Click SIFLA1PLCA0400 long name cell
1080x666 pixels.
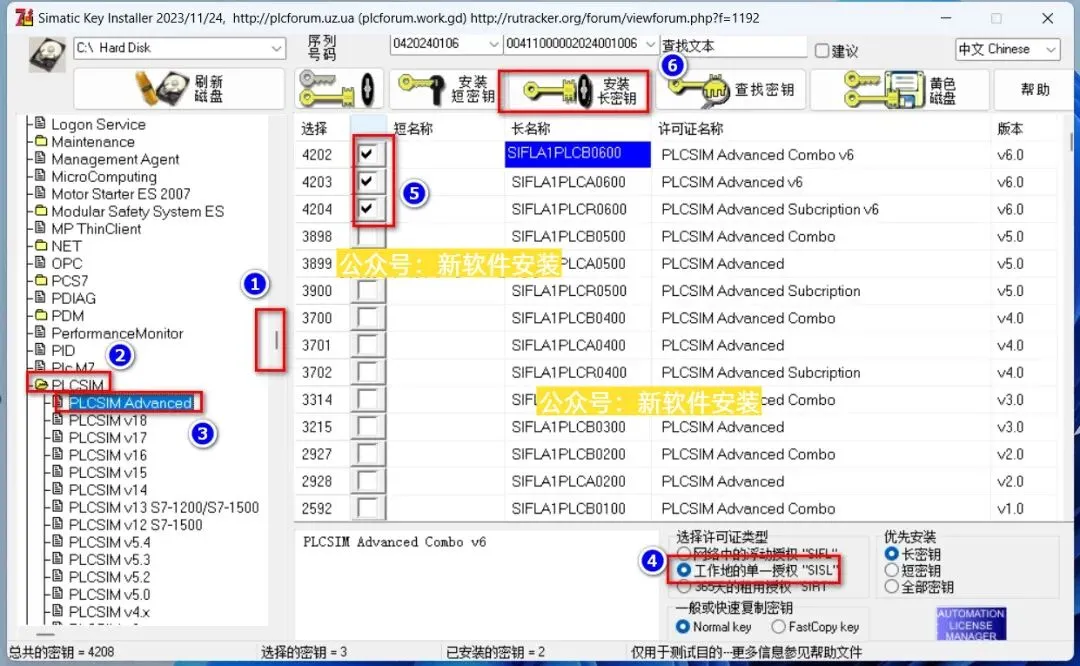tap(579, 344)
